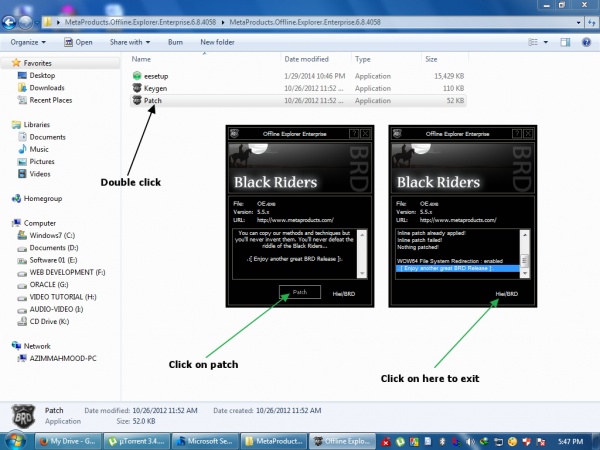Select the Patch application file
The height and width of the screenshot is (450, 600).
[x=298, y=101]
